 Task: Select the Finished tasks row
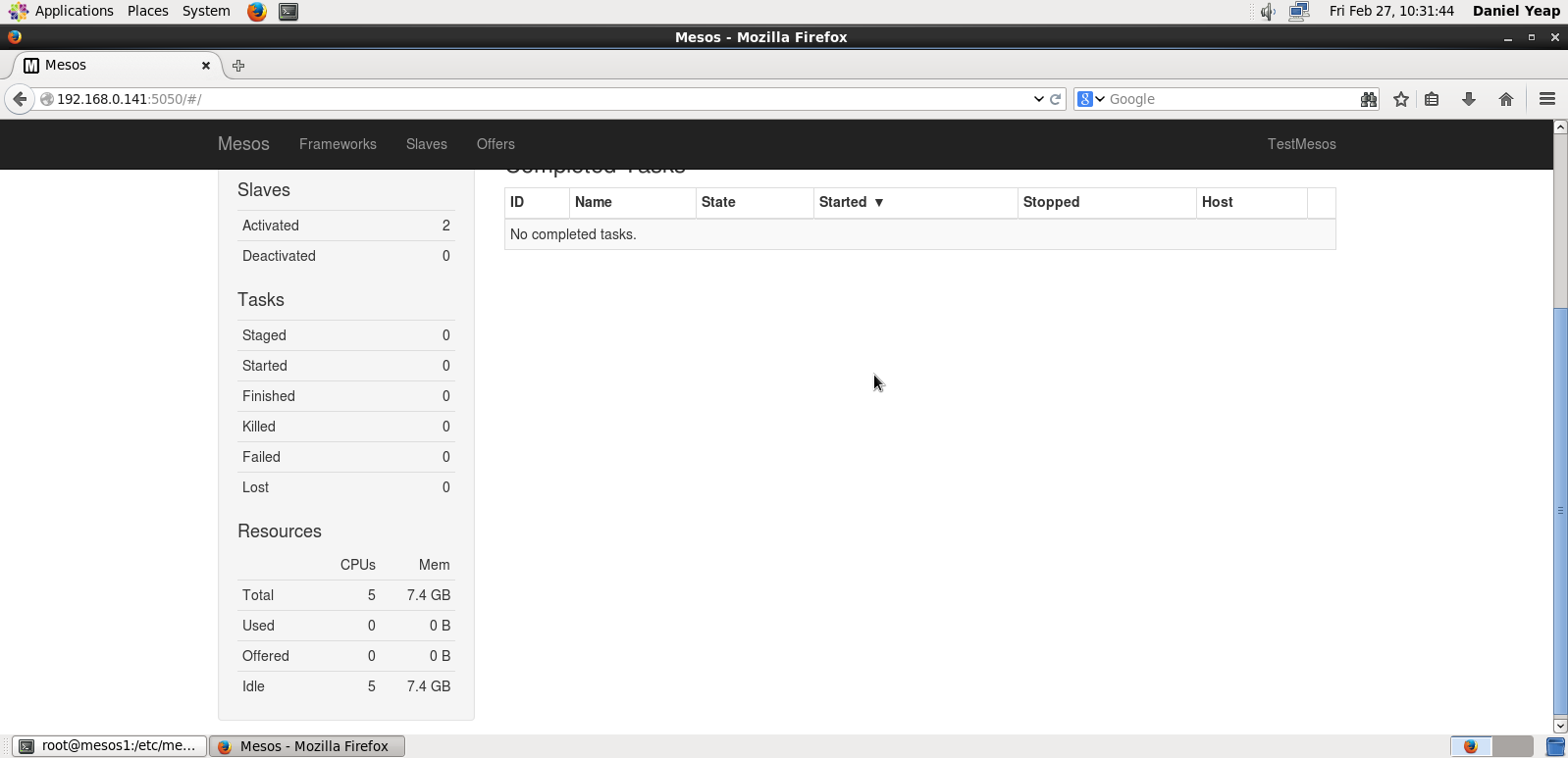(346, 396)
